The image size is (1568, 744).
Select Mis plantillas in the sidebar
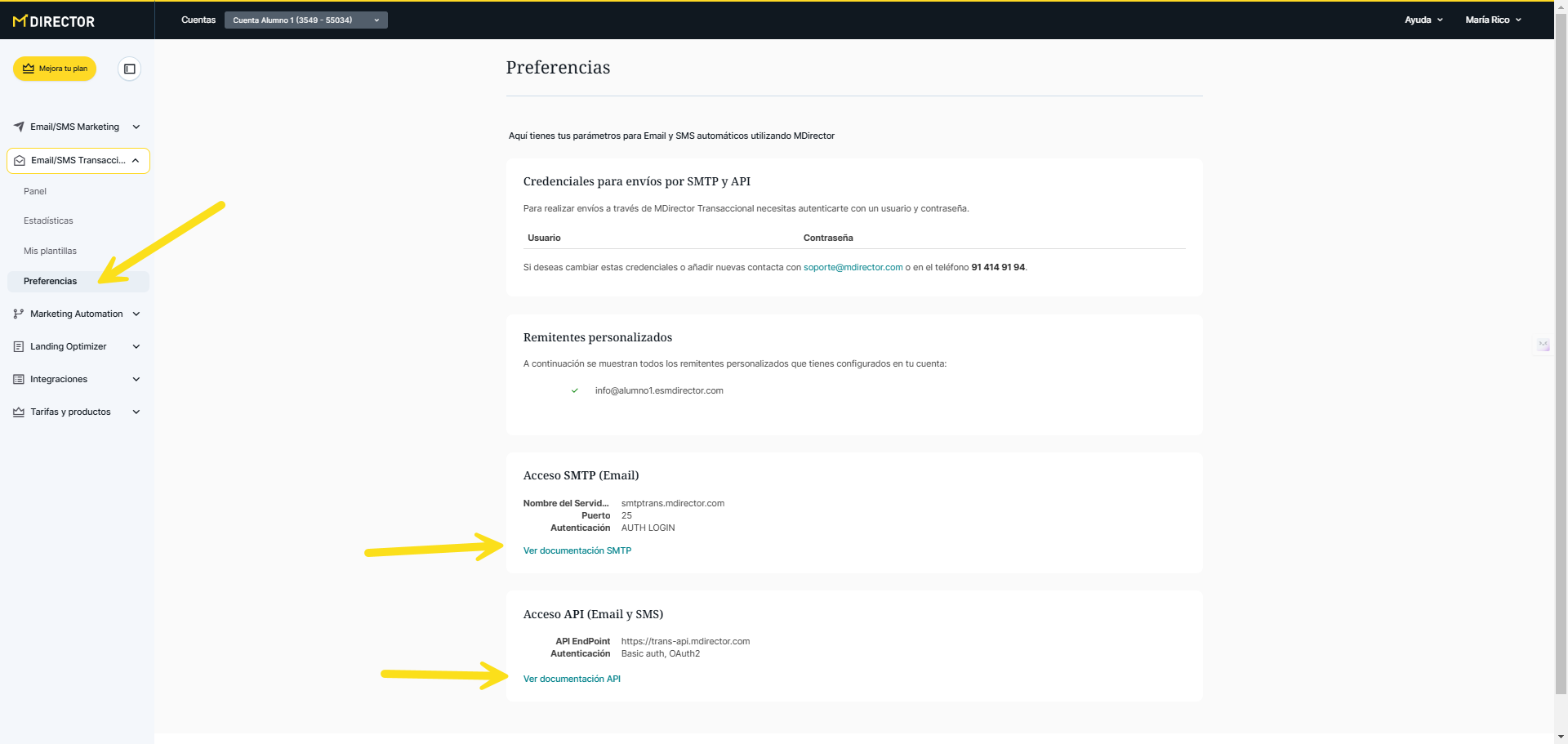[50, 251]
